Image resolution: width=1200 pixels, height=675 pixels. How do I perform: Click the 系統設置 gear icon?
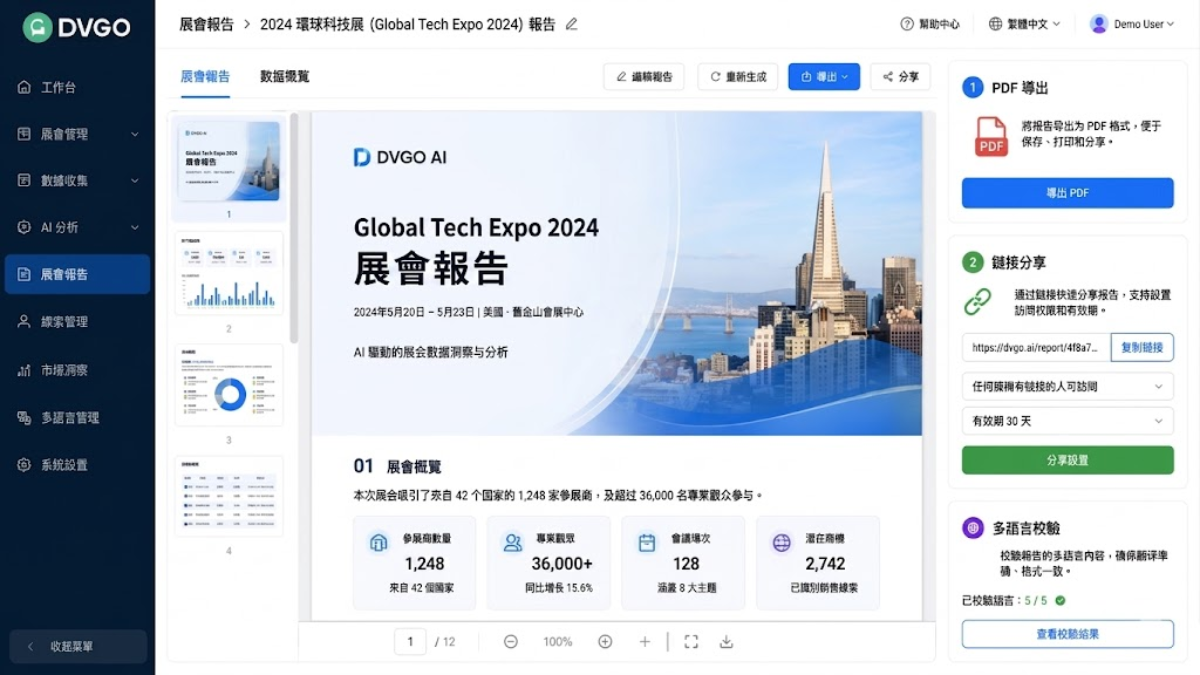(x=25, y=465)
